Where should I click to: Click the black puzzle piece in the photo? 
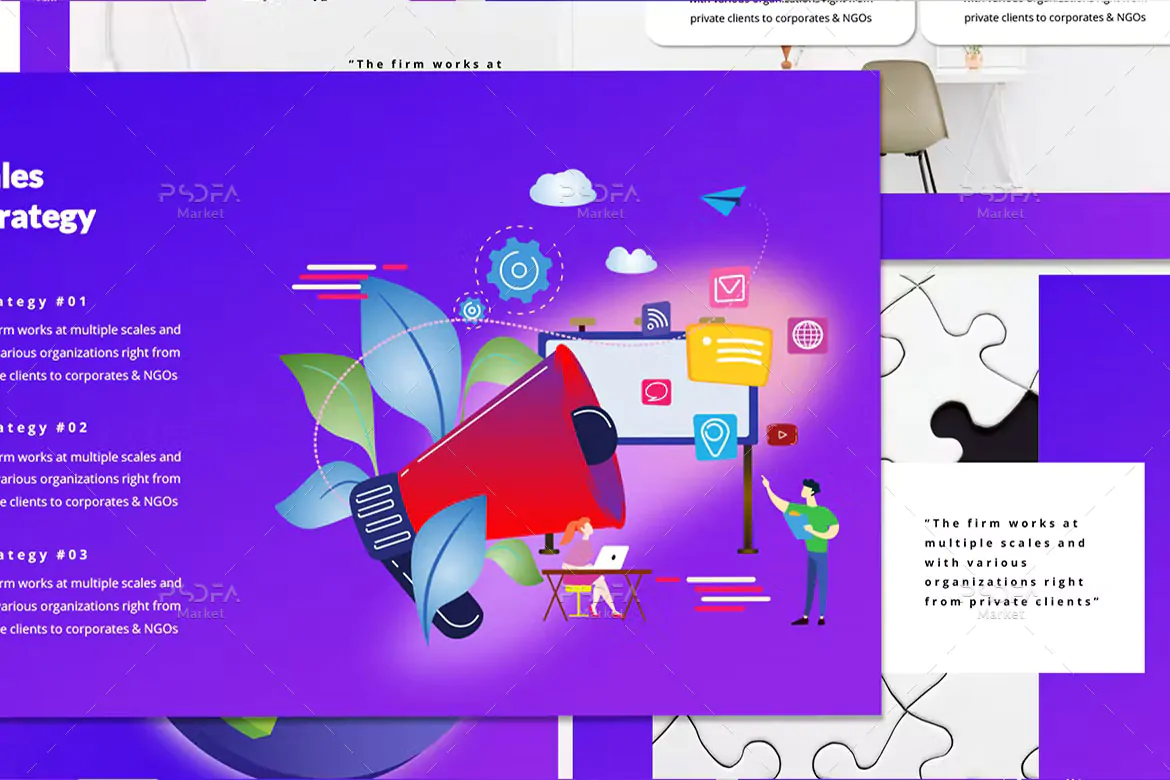pyautogui.click(x=983, y=427)
